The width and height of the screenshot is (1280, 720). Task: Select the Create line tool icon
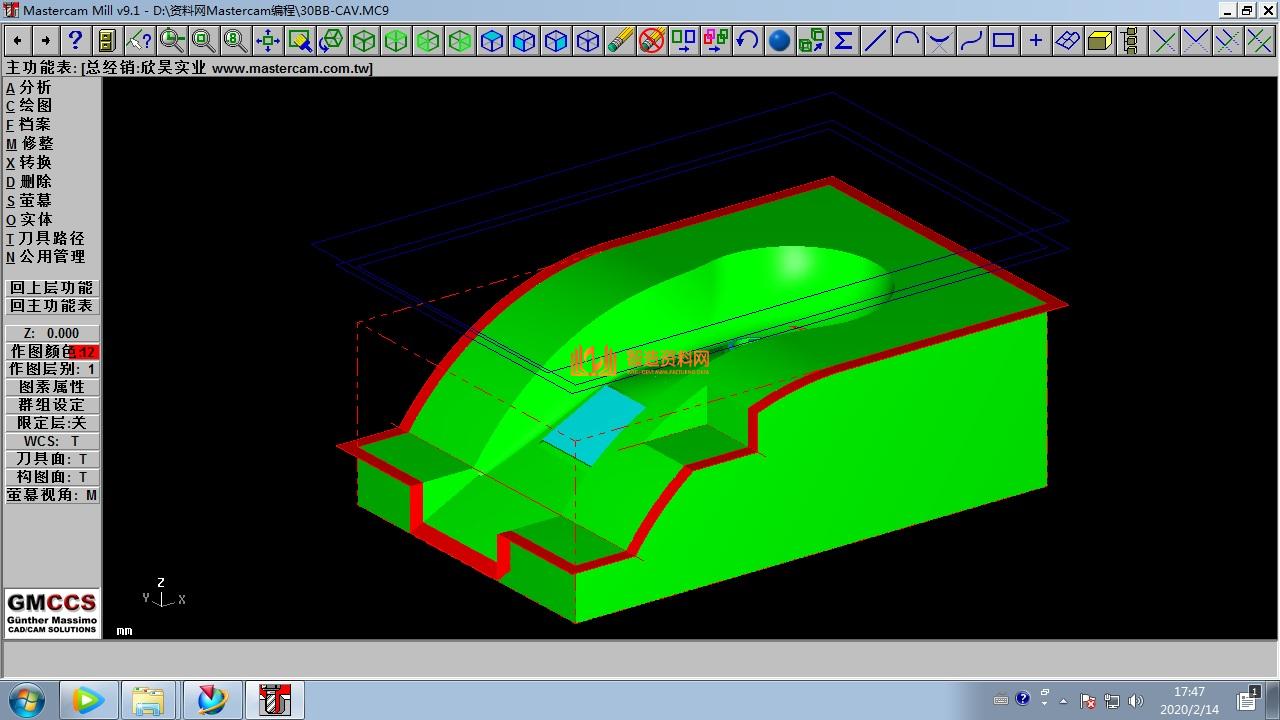[875, 40]
